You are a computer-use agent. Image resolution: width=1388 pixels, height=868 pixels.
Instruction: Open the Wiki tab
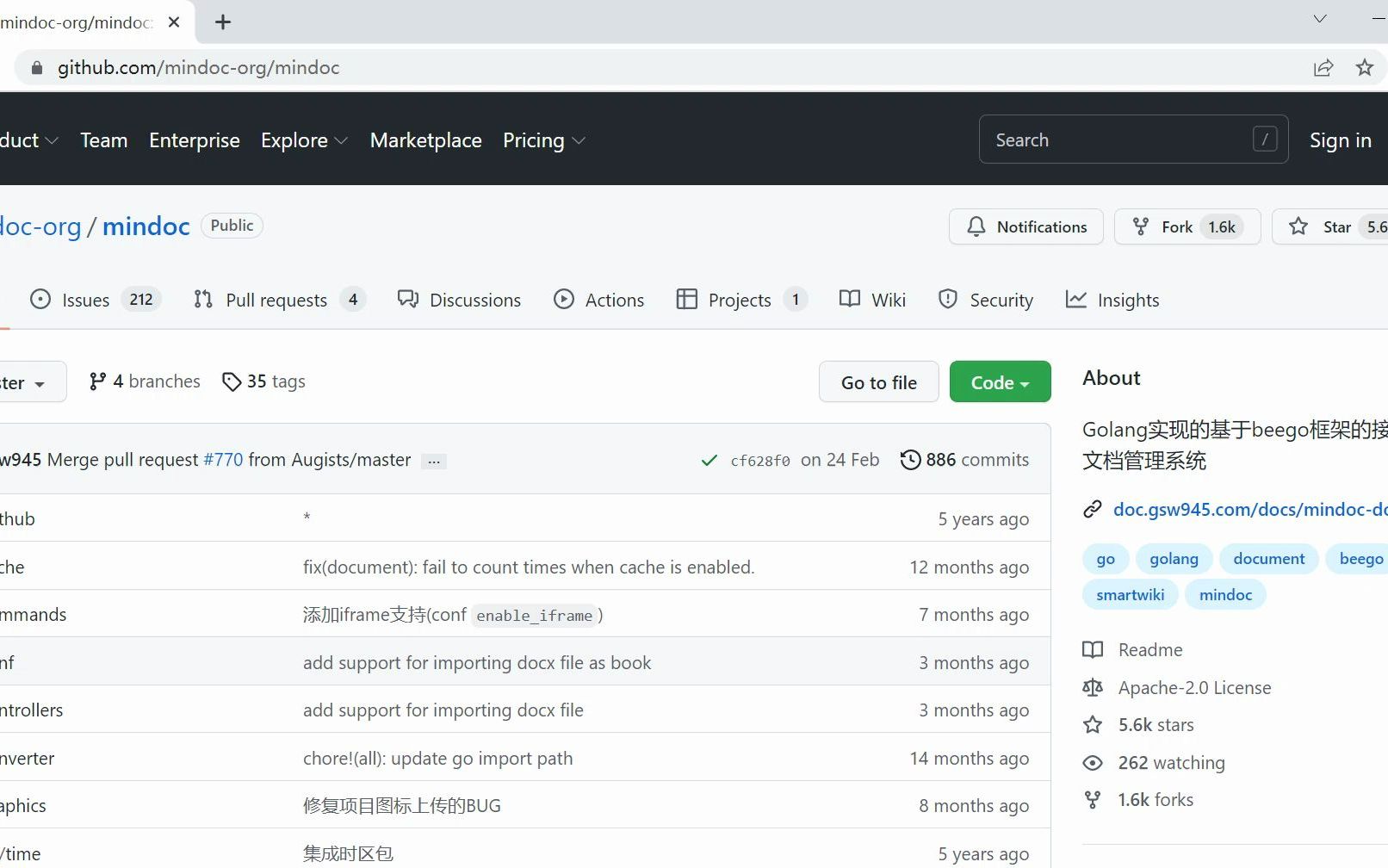[872, 300]
